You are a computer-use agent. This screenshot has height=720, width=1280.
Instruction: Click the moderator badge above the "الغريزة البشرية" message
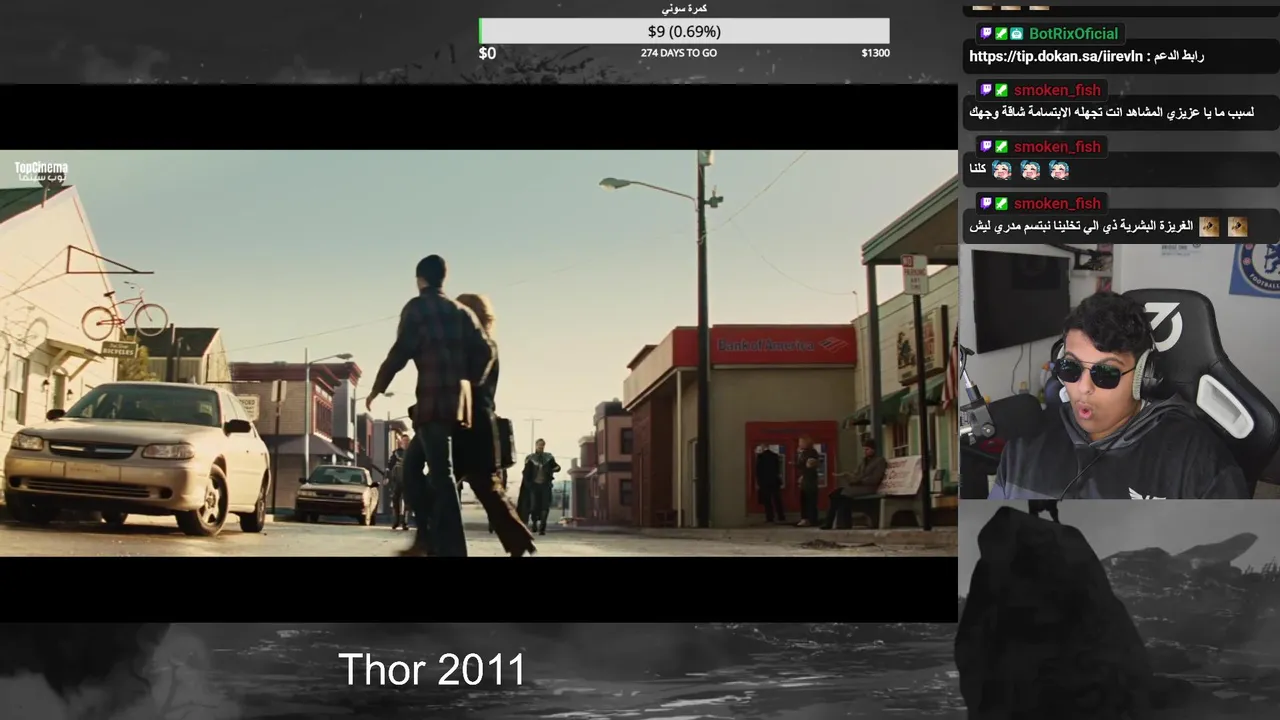click(x=1001, y=204)
